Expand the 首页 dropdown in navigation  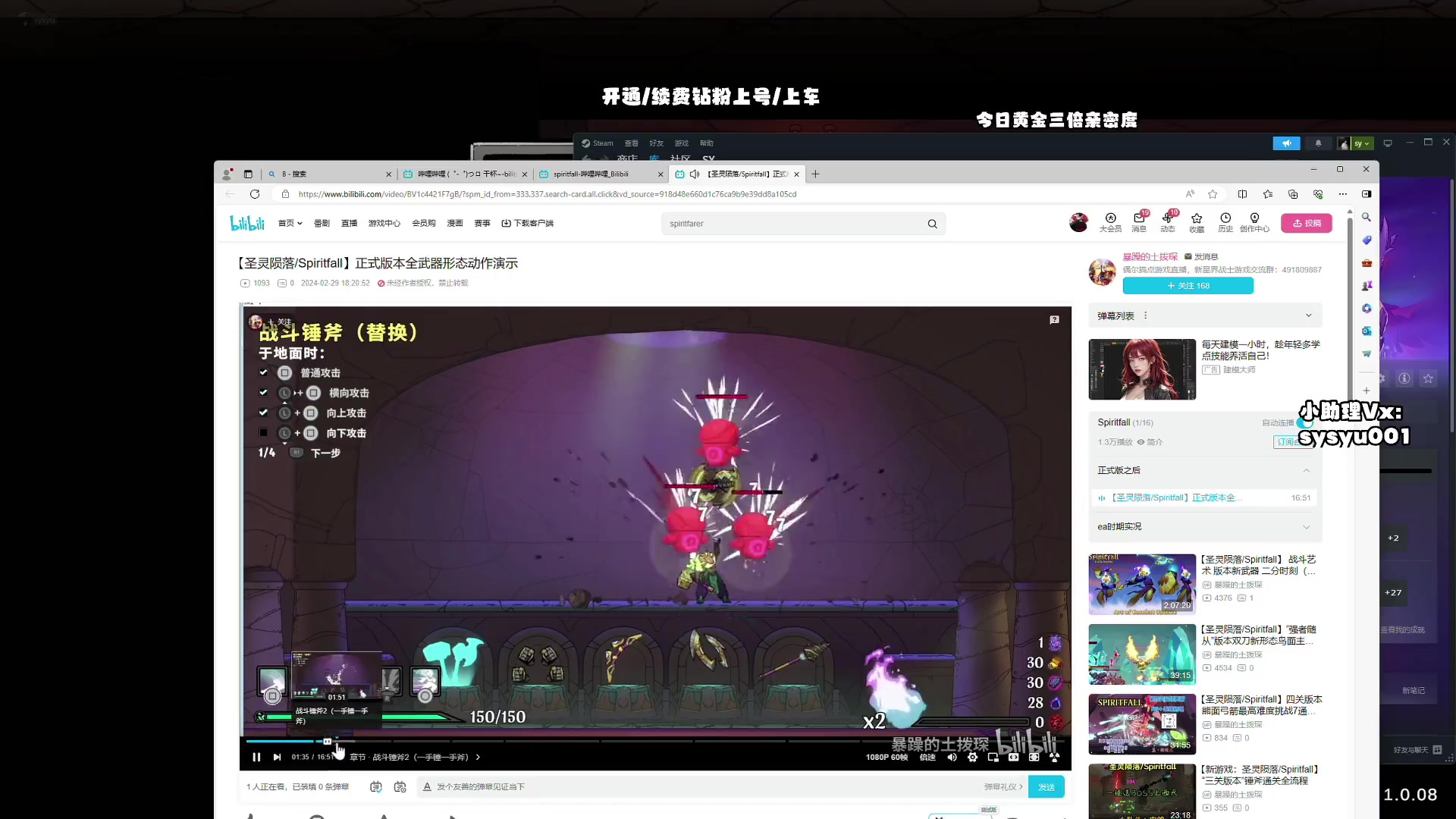point(290,223)
